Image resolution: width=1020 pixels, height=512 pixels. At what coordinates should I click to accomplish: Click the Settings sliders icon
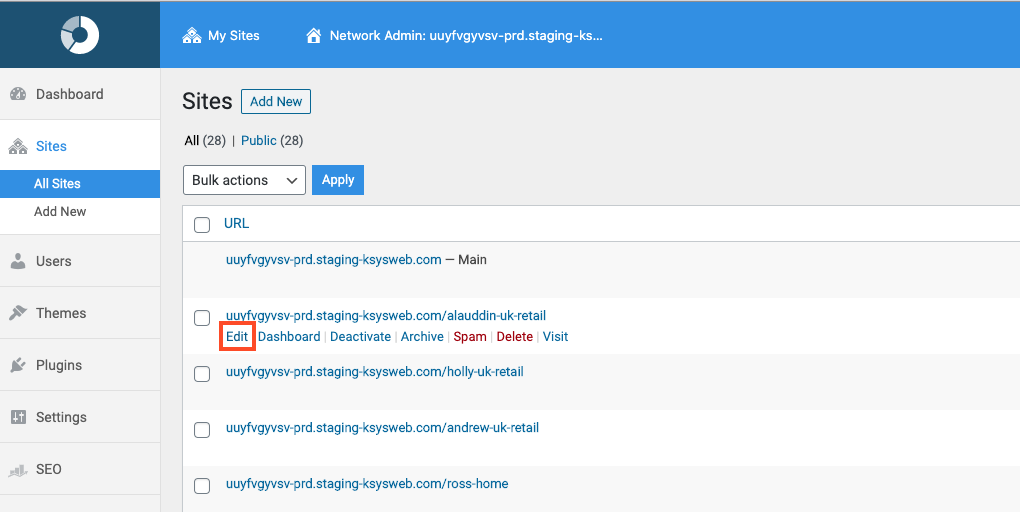click(x=18, y=417)
